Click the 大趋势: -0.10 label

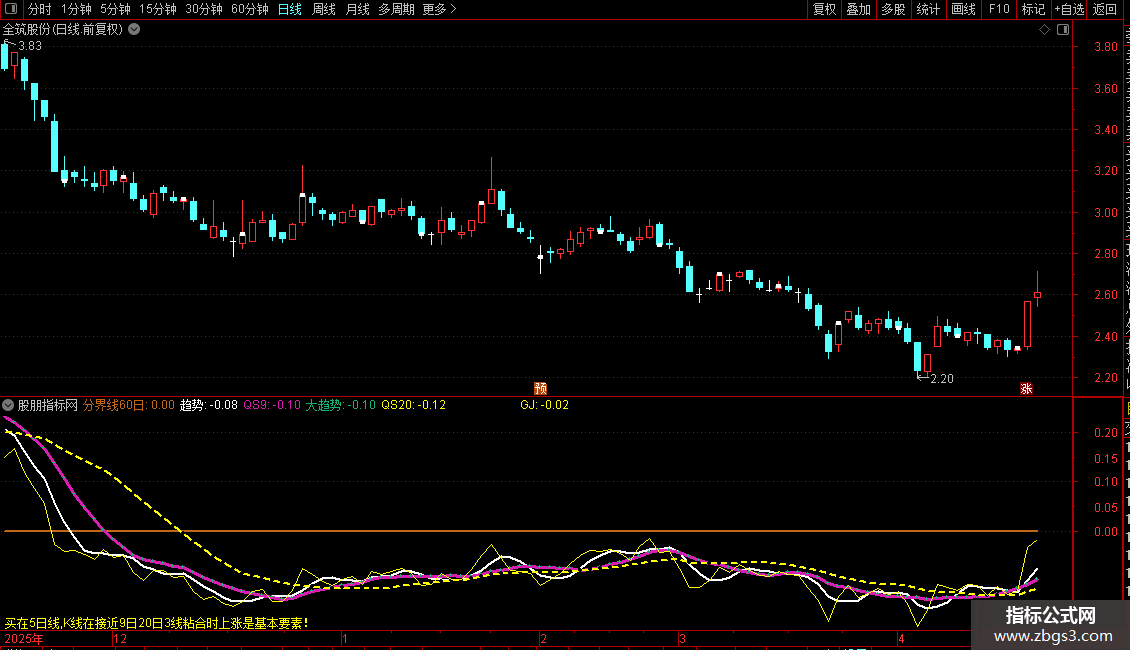340,405
